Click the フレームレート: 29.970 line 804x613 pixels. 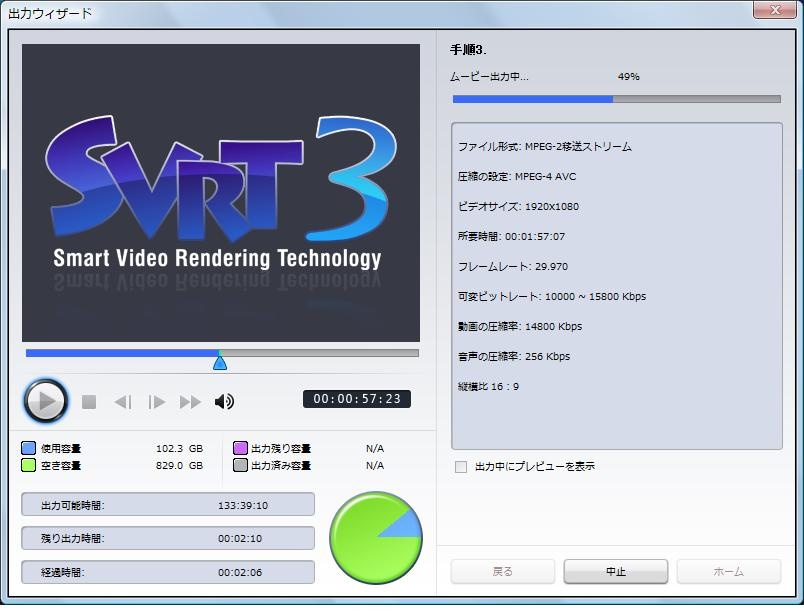[x=513, y=267]
